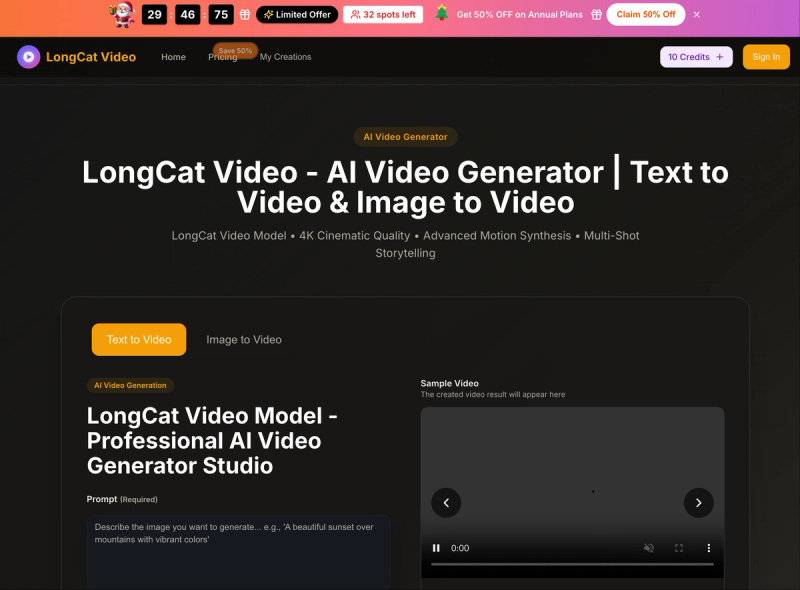Pause the sample video playback
The image size is (800, 590).
435,548
